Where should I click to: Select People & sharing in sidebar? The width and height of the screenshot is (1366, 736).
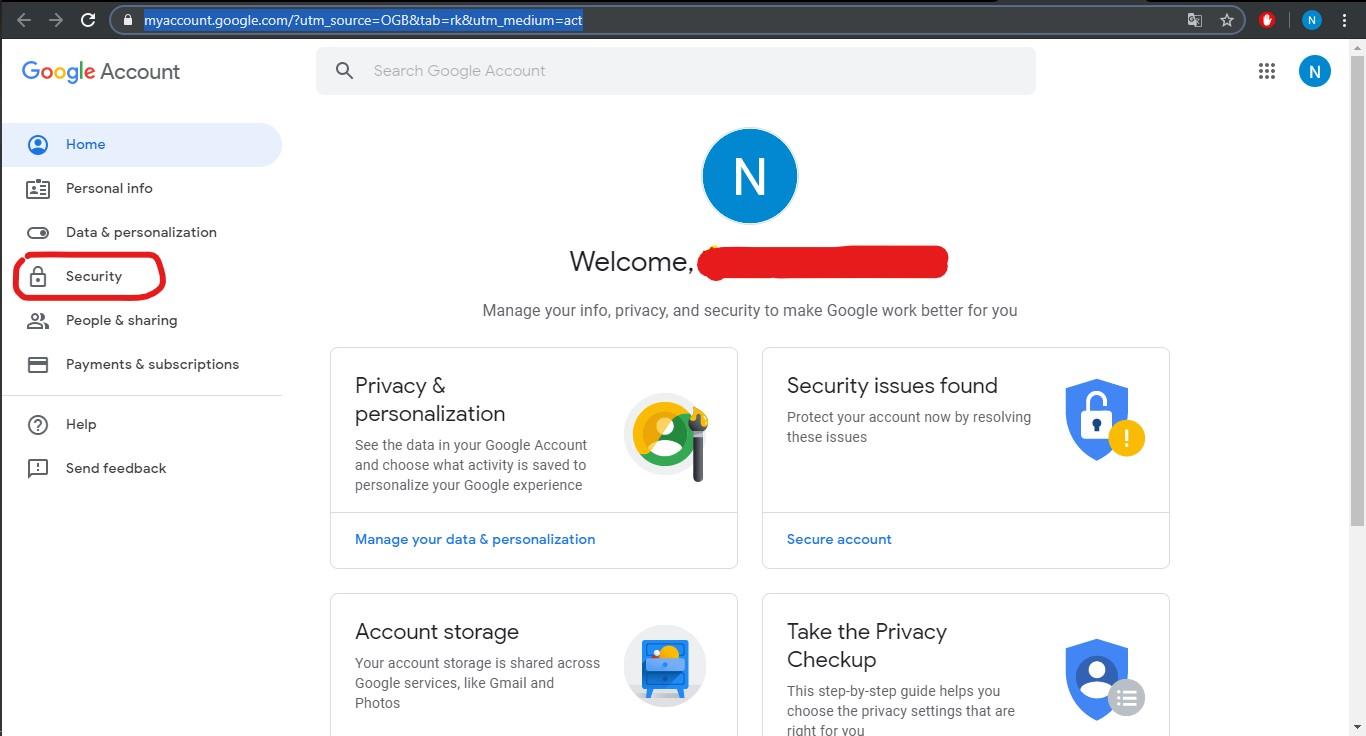[121, 320]
